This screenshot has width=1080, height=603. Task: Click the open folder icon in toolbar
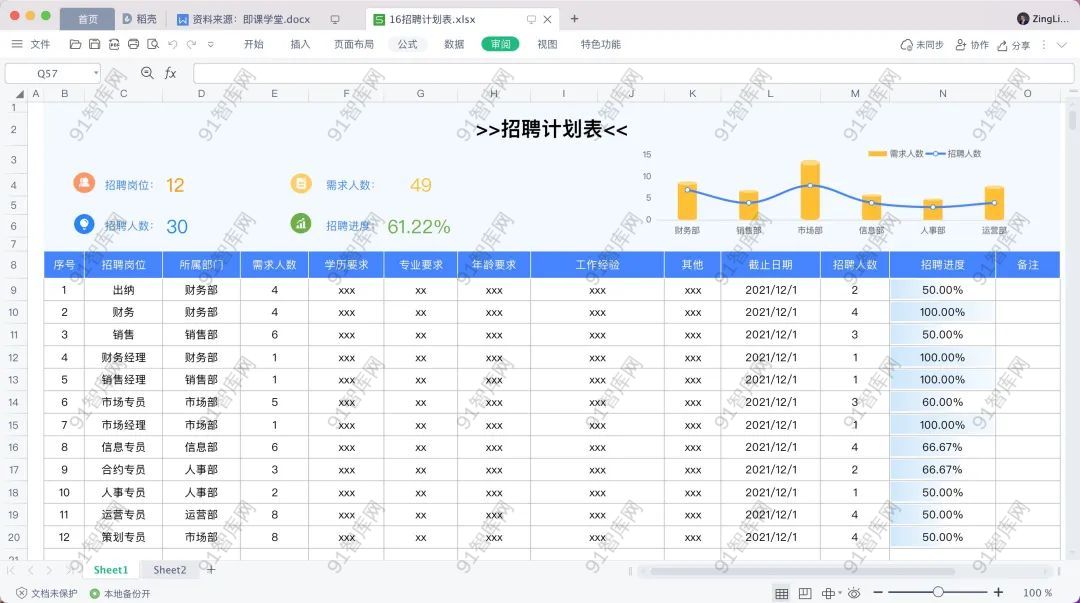[x=75, y=44]
